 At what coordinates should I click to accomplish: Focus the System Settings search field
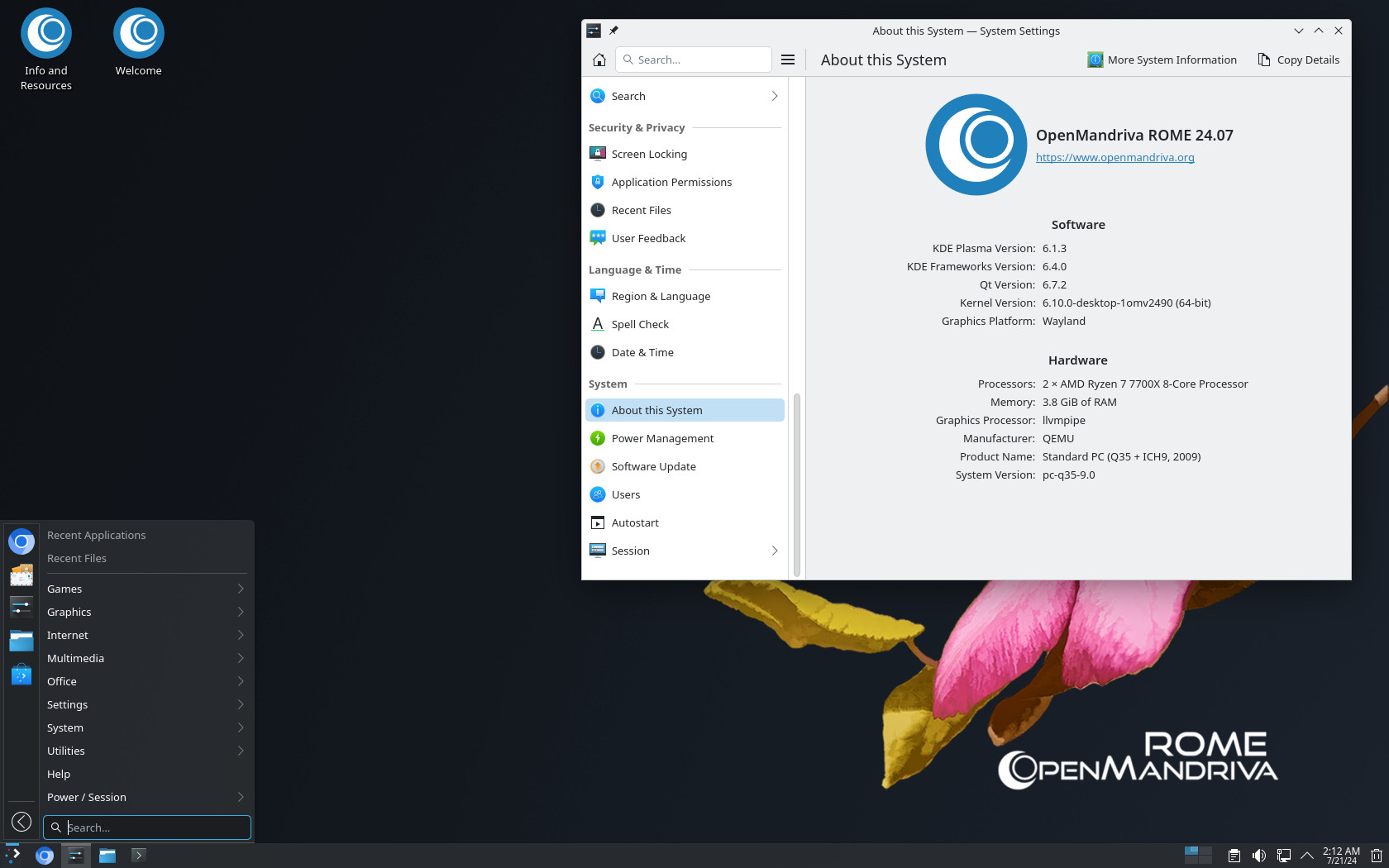click(x=693, y=60)
